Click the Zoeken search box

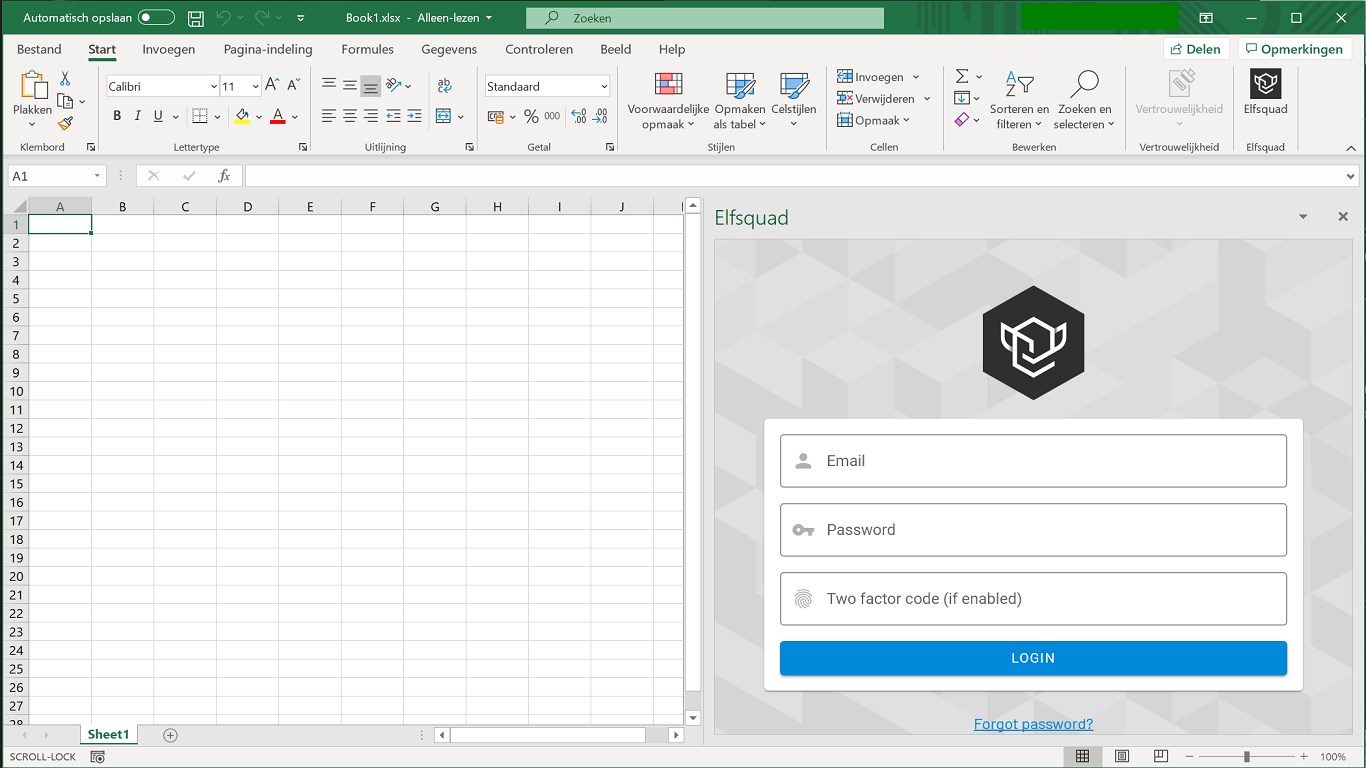(705, 18)
